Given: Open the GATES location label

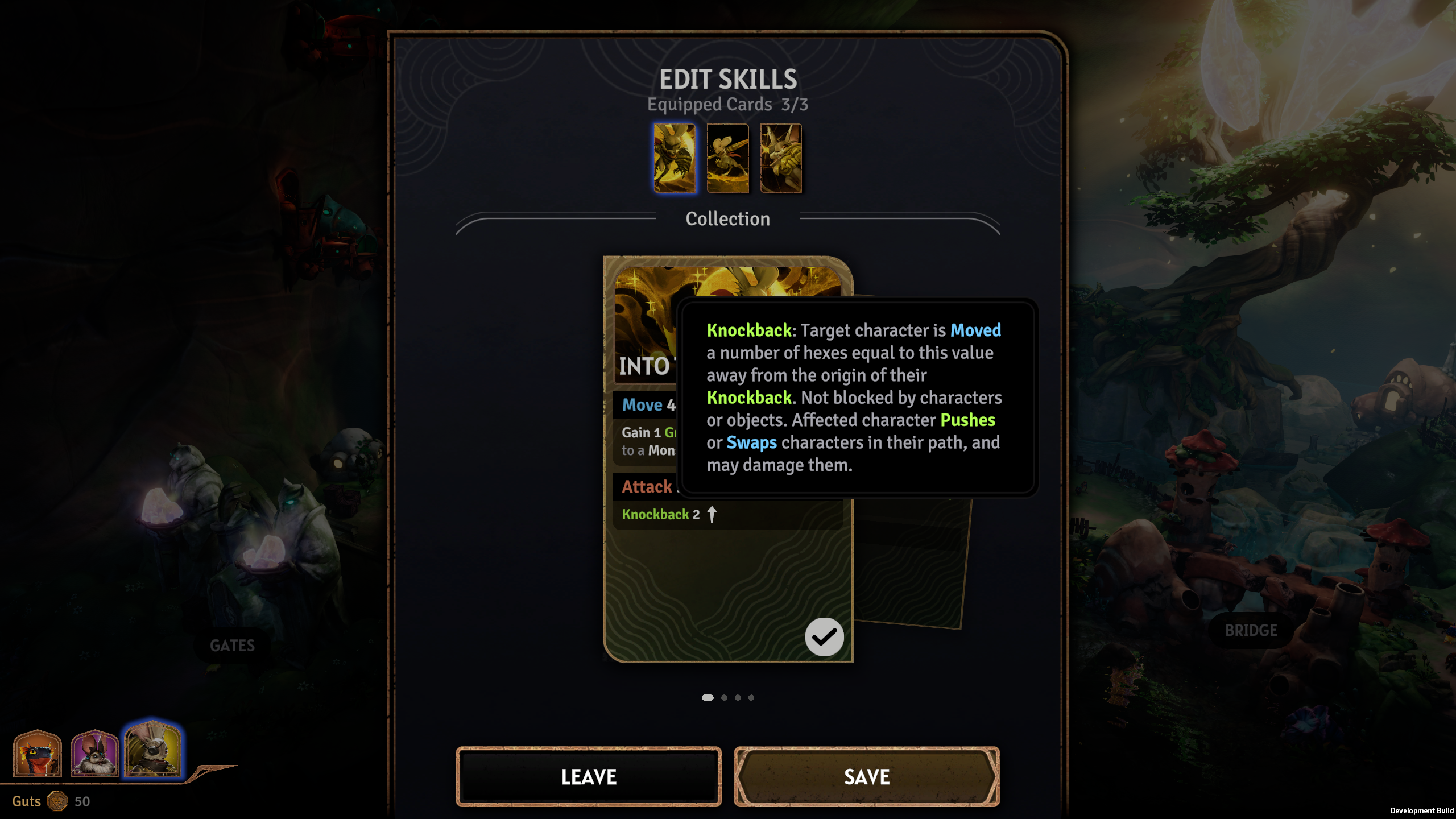Looking at the screenshot, I should pos(232,646).
